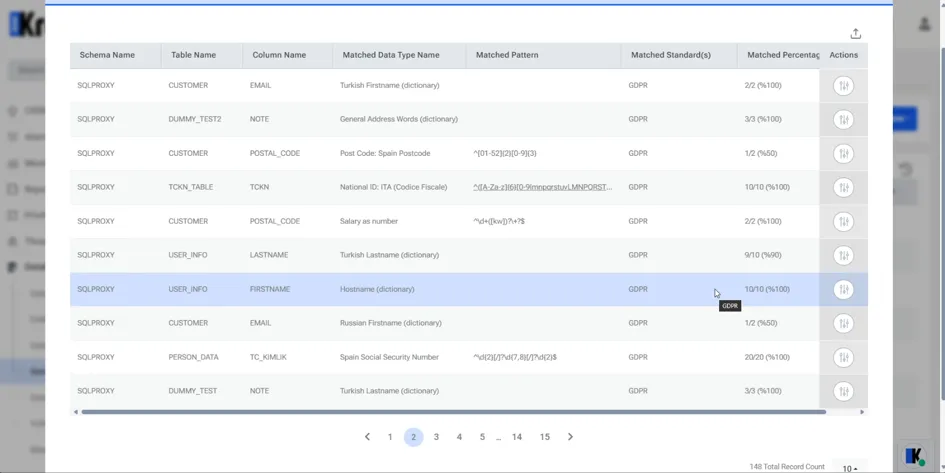Screen dimensions: 945x473
Task: Open actions for TCKN_TABLE row
Action: [x=844, y=187]
